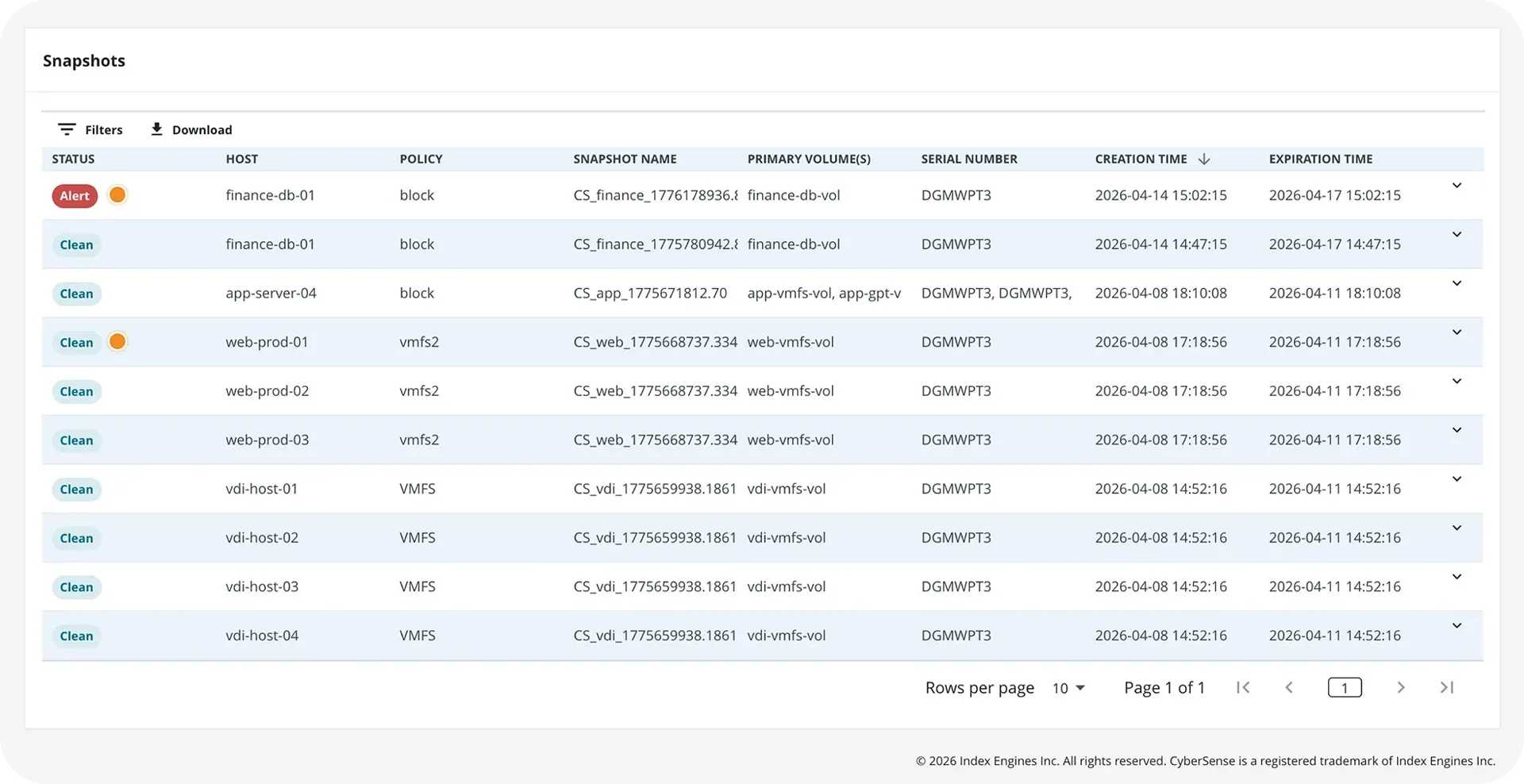Expand the vdi-host-02 snapshot row
The width and height of the screenshot is (1524, 784).
pyautogui.click(x=1457, y=528)
